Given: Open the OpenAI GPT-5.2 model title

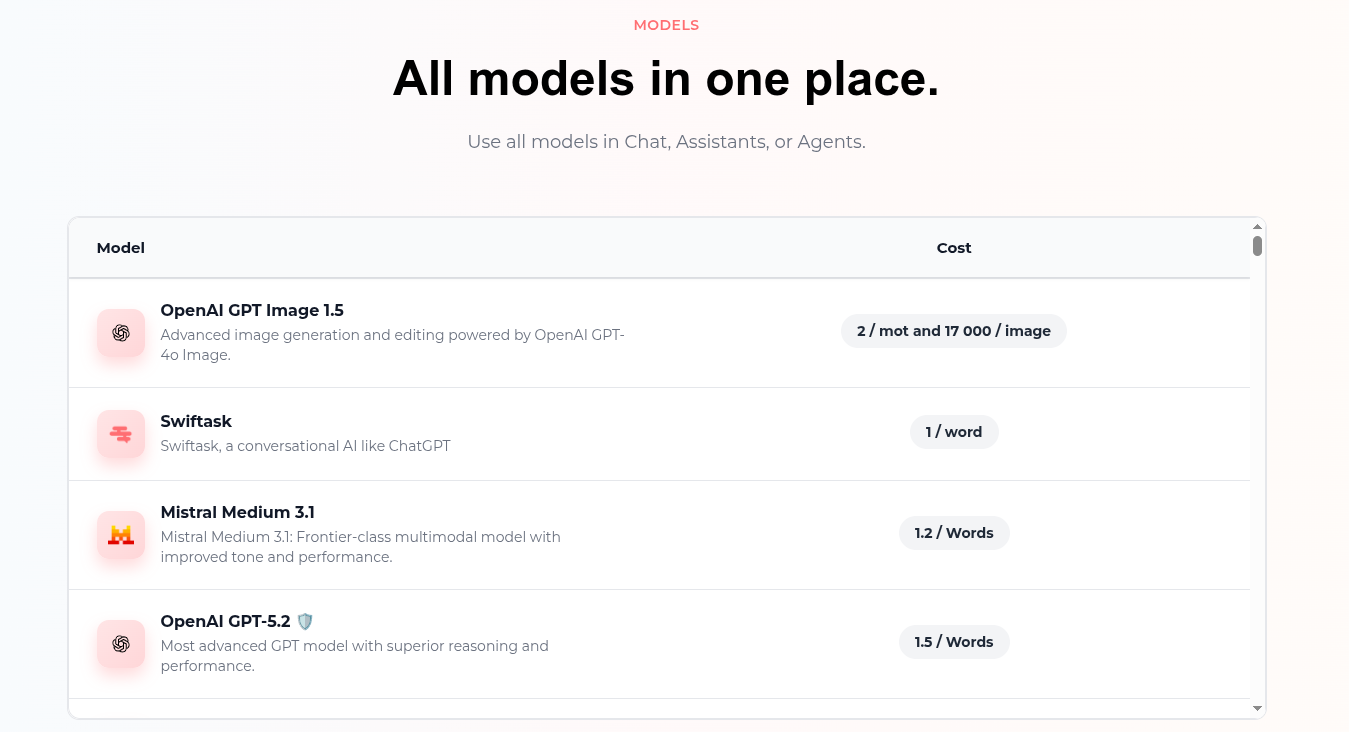Looking at the screenshot, I should (226, 621).
